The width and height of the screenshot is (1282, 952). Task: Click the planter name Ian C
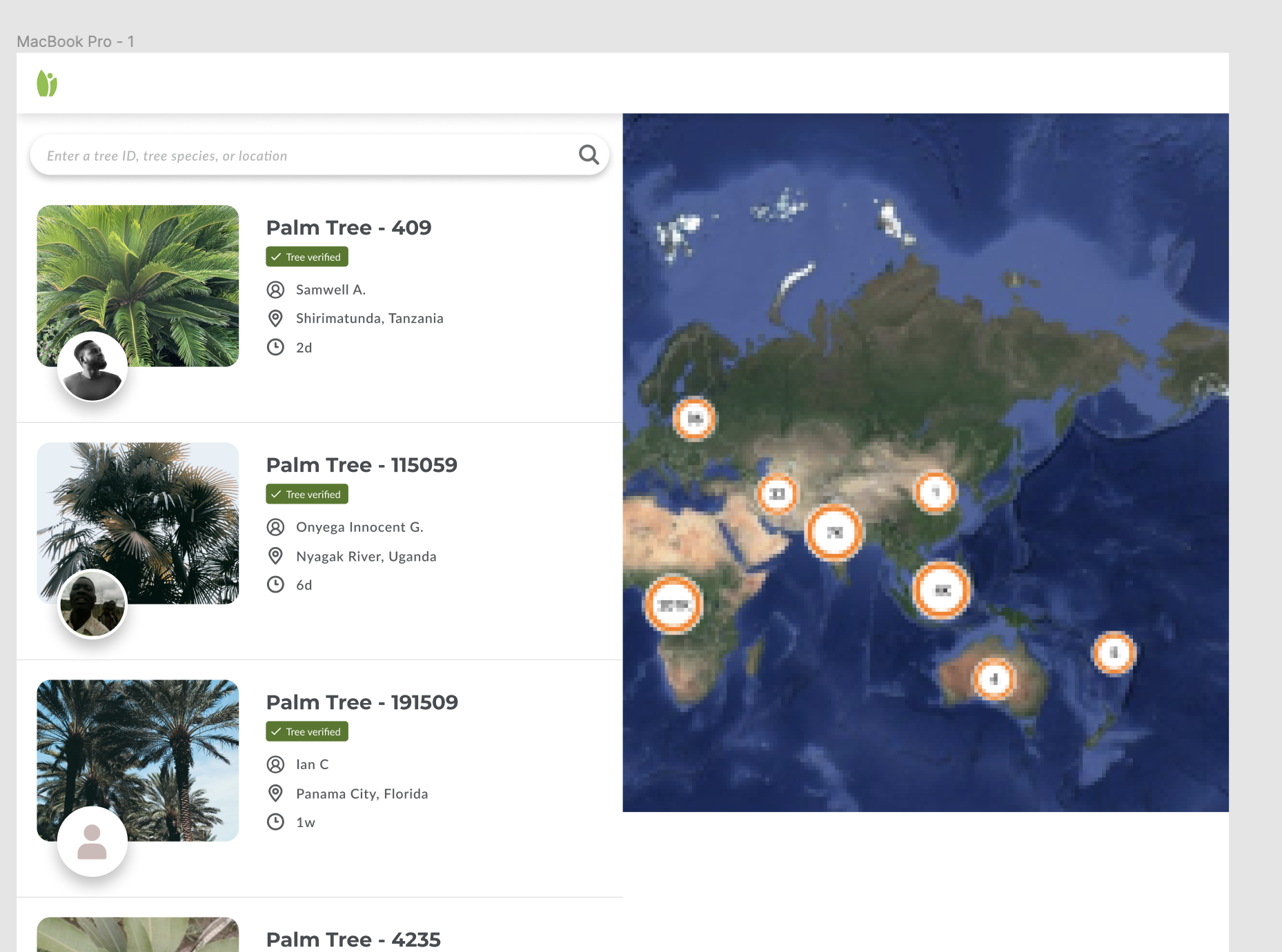[x=312, y=764]
